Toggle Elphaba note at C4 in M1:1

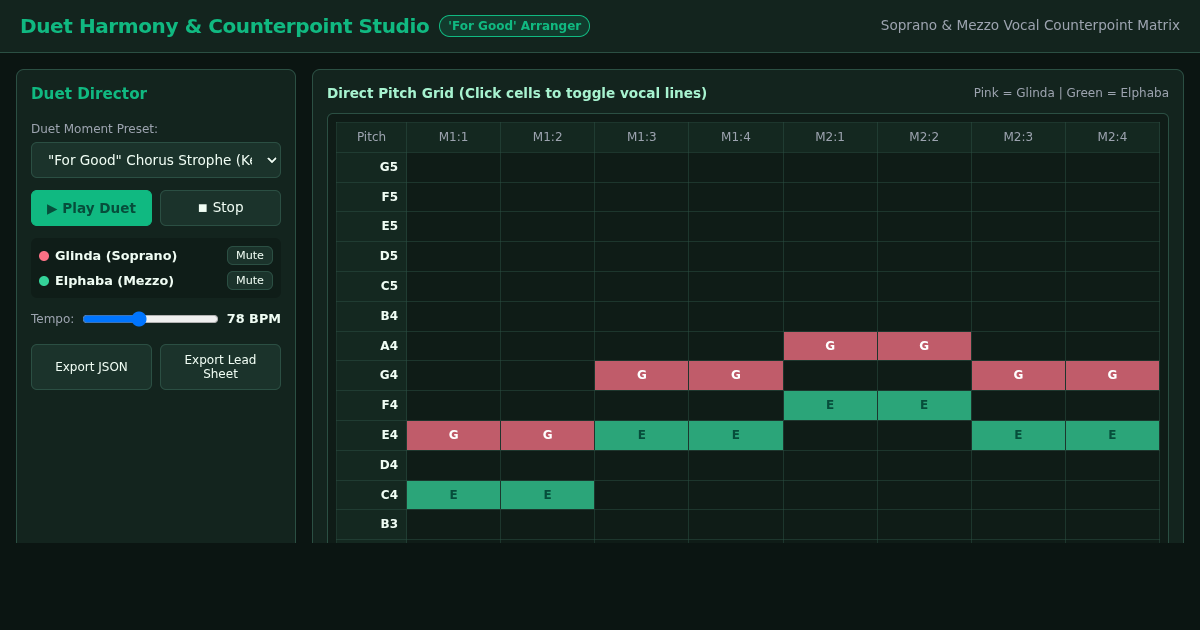click(x=453, y=495)
